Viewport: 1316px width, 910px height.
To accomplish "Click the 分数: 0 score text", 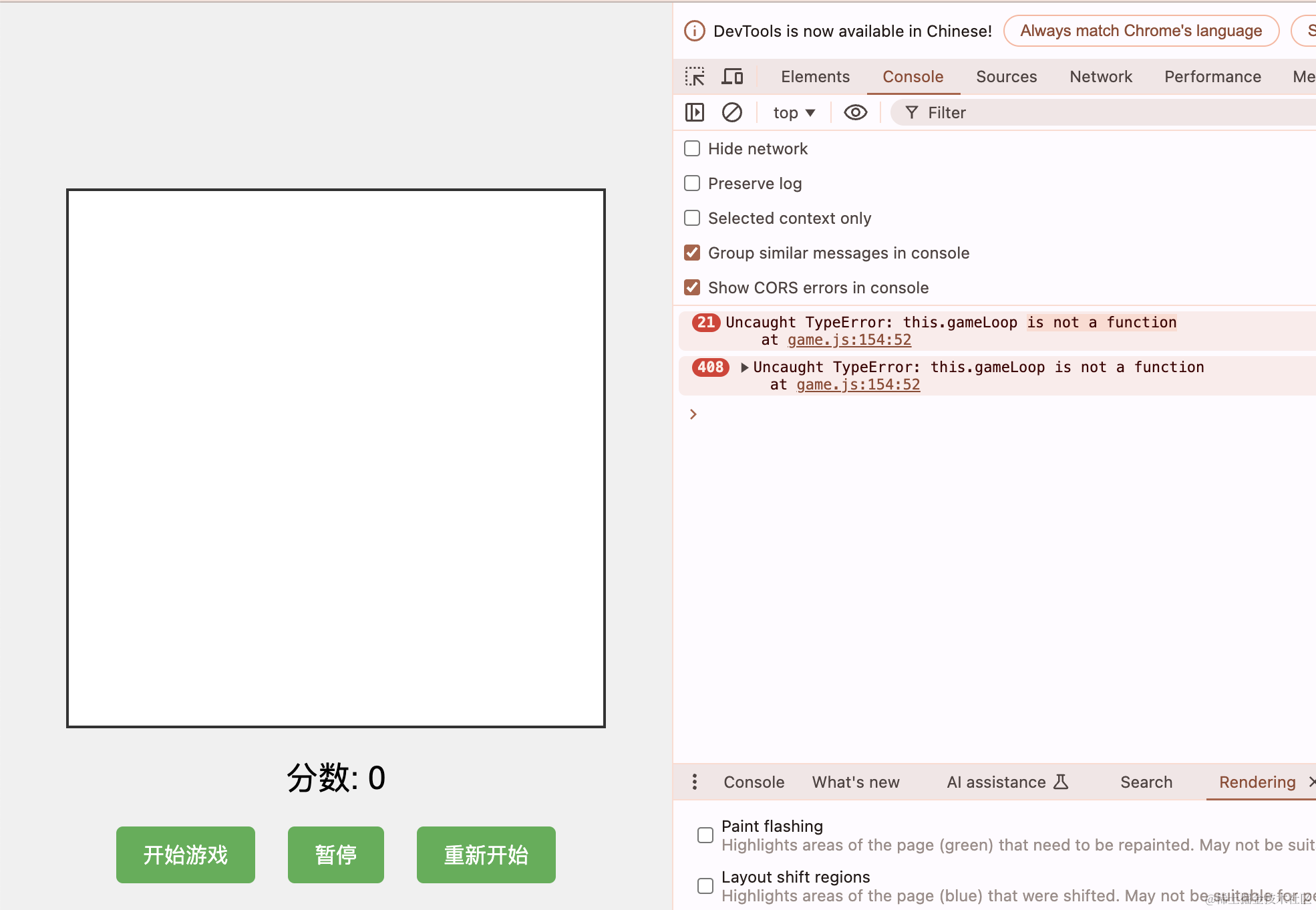I will tap(336, 778).
